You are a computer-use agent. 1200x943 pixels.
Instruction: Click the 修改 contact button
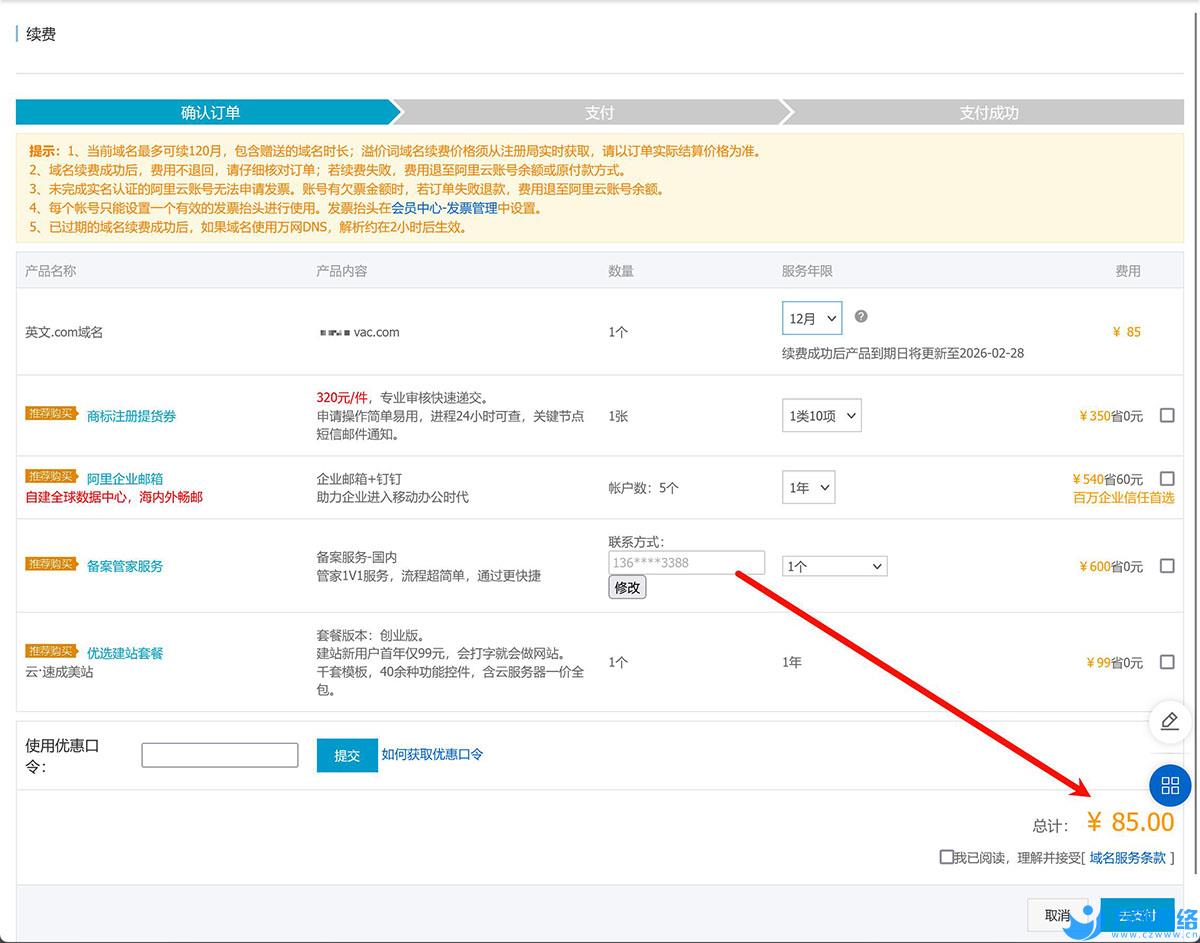(x=627, y=588)
